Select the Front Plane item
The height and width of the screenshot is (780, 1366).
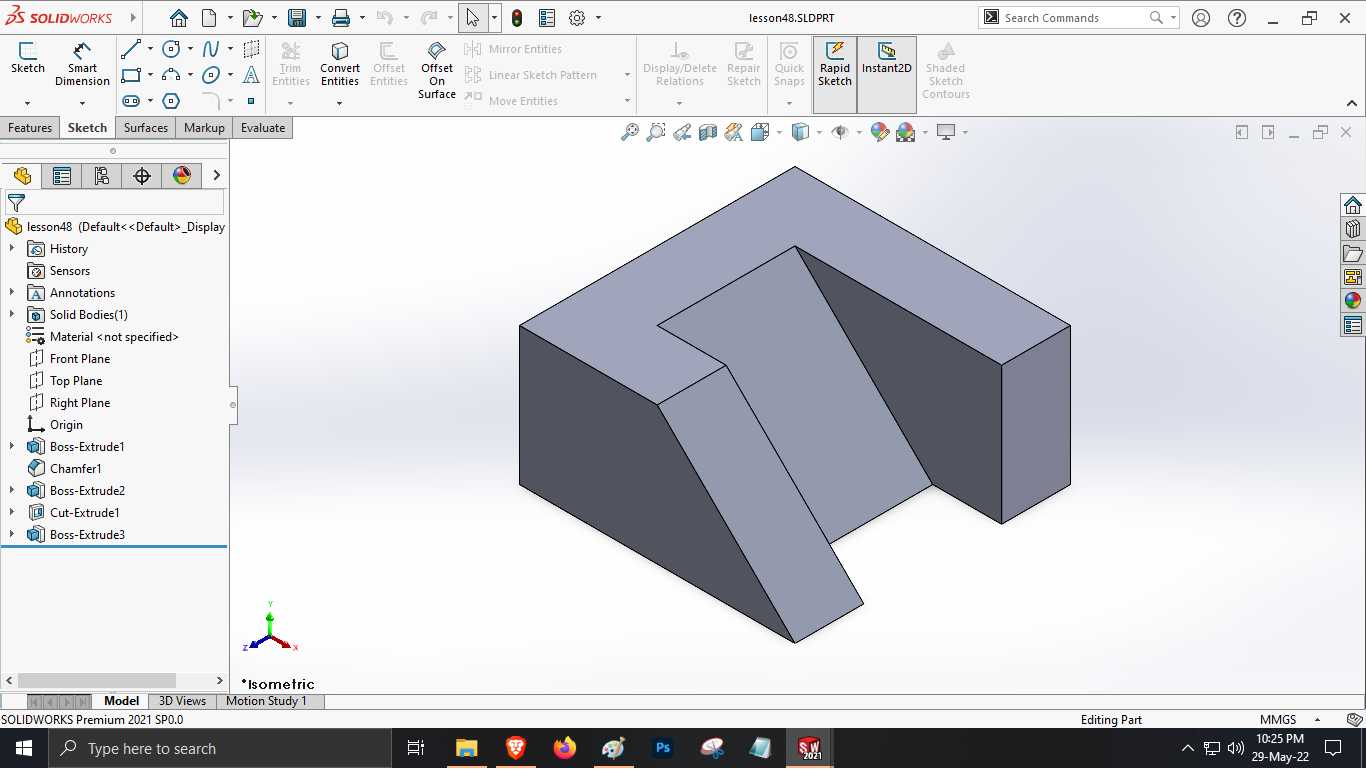[x=80, y=358]
